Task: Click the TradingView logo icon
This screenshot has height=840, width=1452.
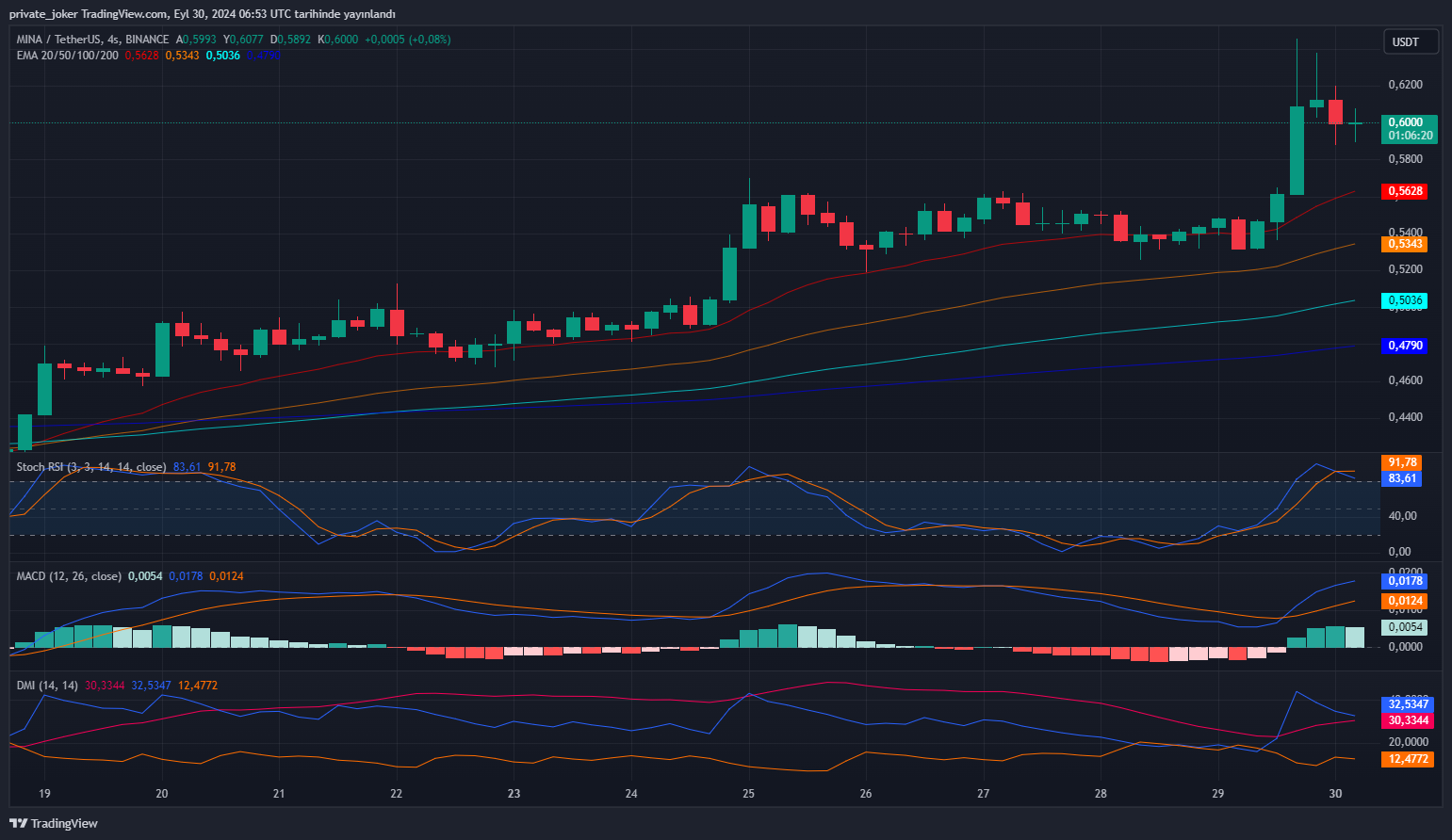Action: pos(18,823)
